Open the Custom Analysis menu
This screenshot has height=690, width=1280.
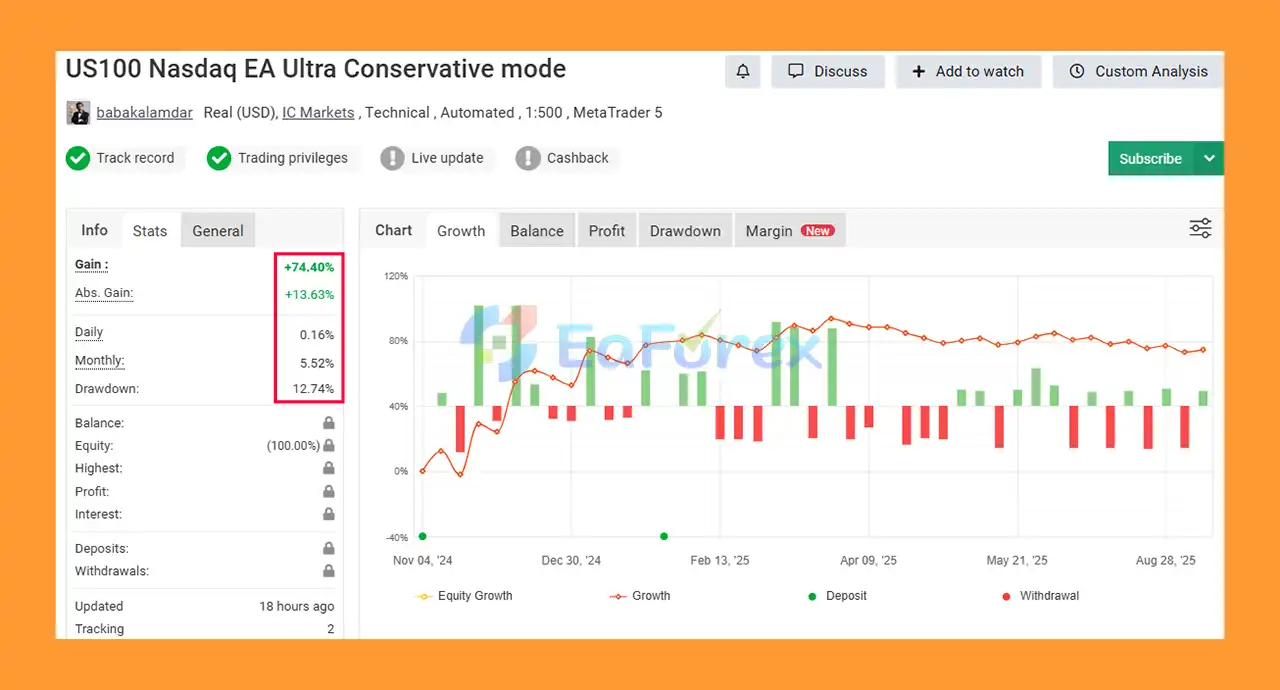pyautogui.click(x=1138, y=72)
